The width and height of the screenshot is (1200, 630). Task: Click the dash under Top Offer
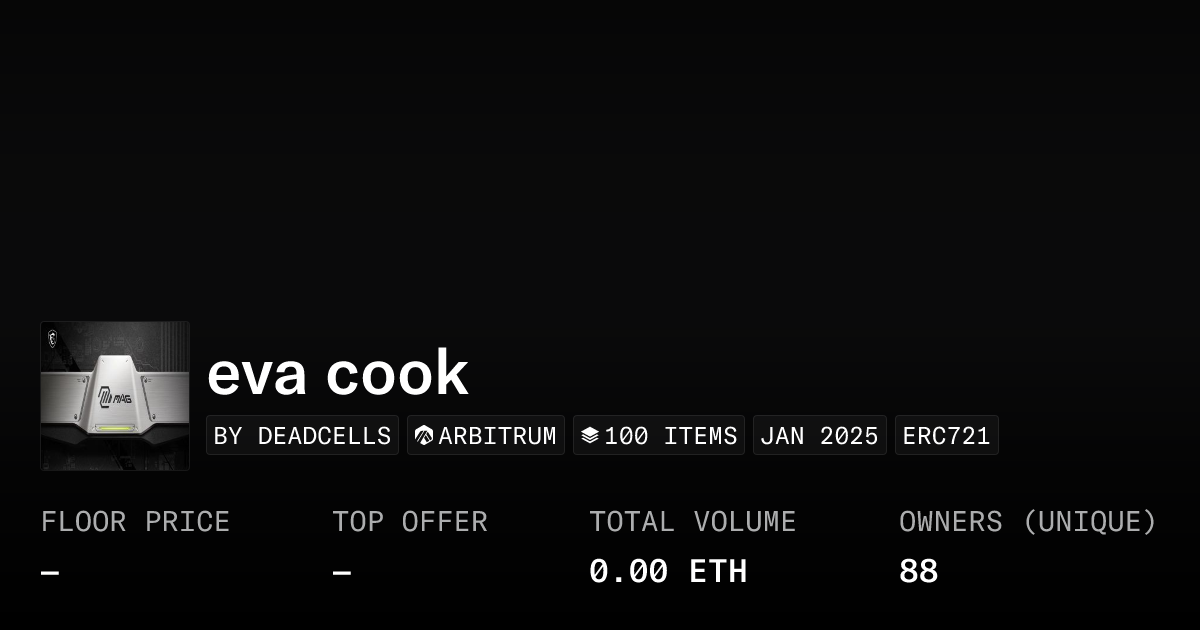[342, 573]
